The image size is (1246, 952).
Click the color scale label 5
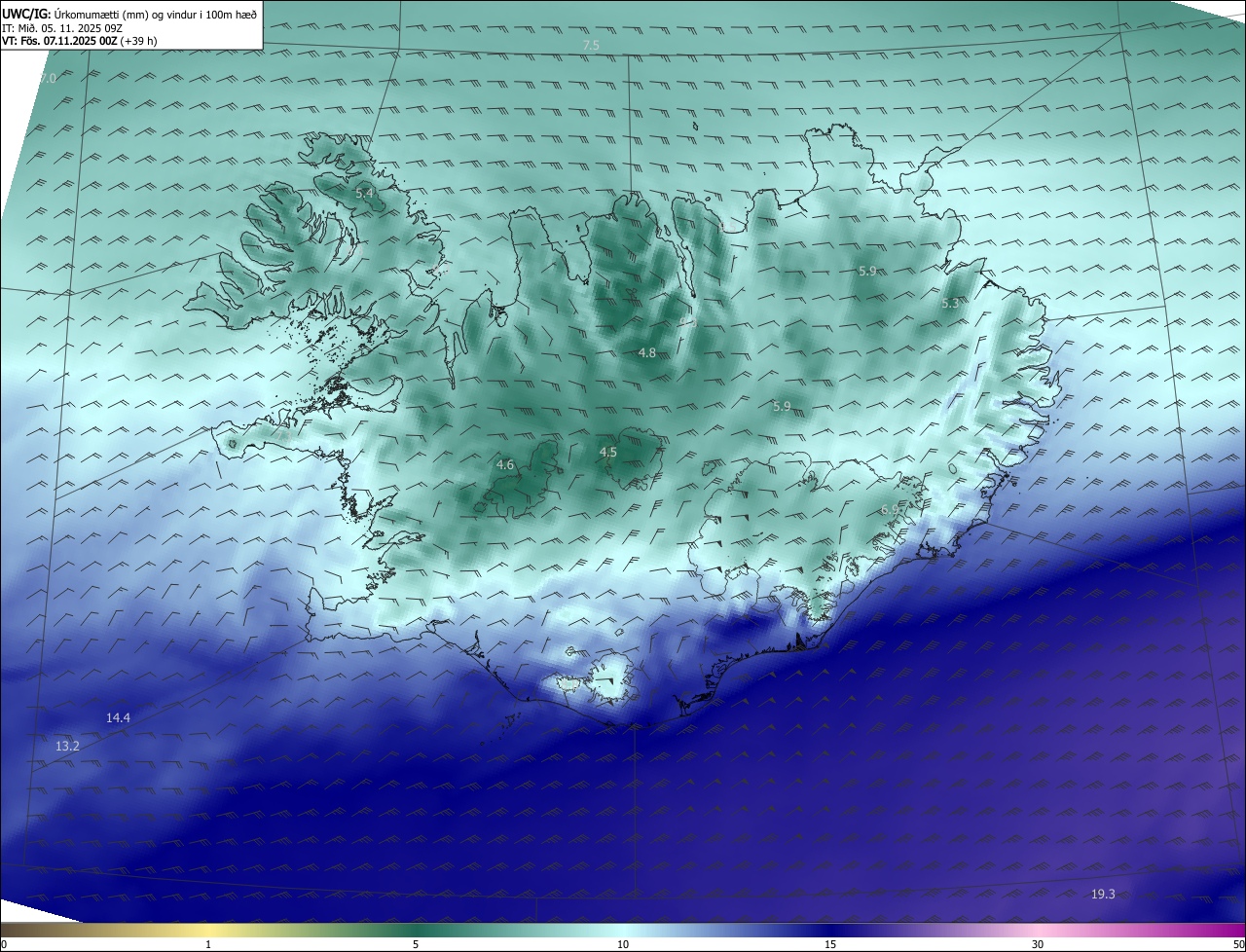click(416, 944)
